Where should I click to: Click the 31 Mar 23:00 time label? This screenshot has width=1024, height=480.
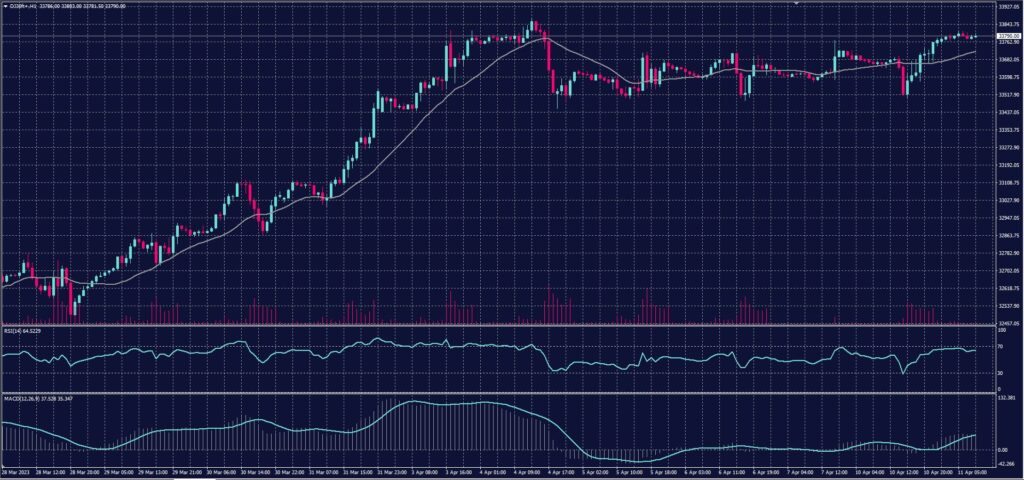(x=390, y=470)
